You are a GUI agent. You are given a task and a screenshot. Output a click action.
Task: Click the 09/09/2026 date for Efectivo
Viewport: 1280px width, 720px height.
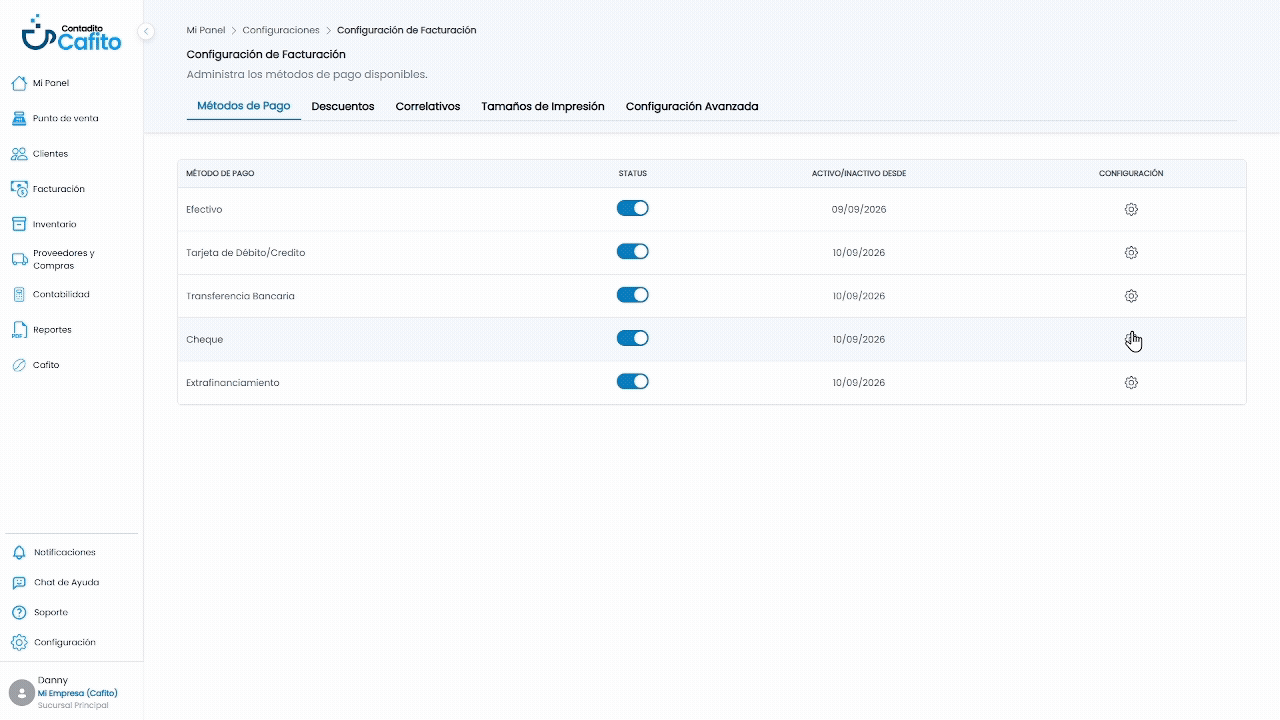click(859, 210)
